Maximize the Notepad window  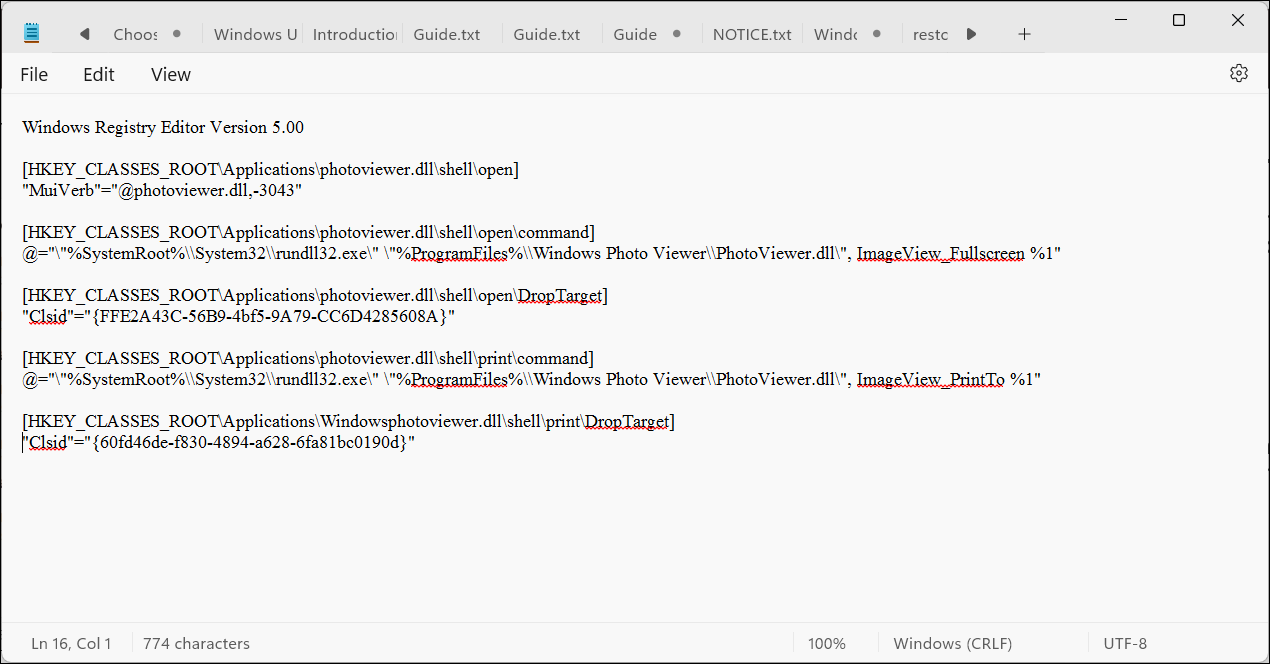click(1179, 20)
